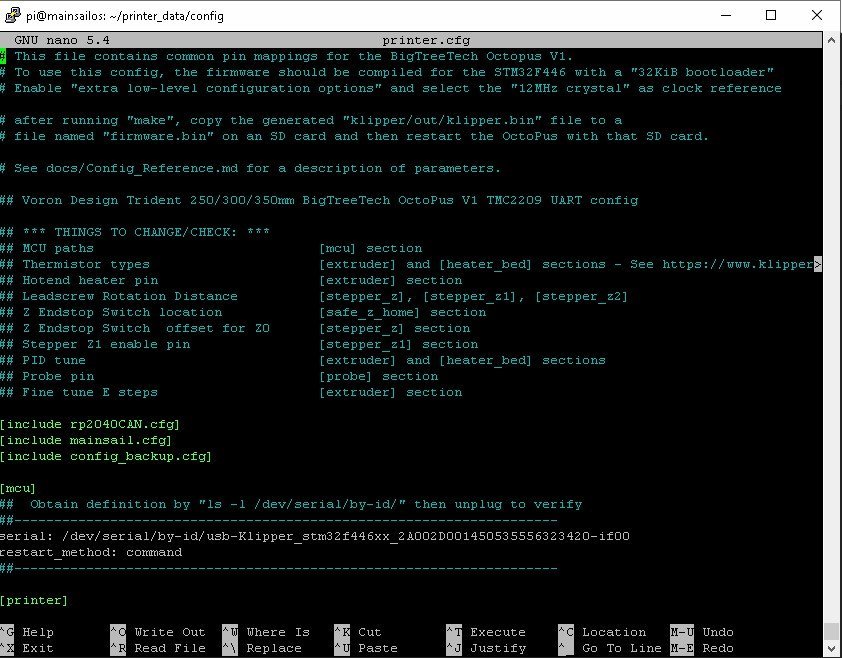The height and width of the screenshot is (658, 842).
Task: Click the "*** THINGS TO CHANGE/CHECK: ***" line
Action: point(135,232)
